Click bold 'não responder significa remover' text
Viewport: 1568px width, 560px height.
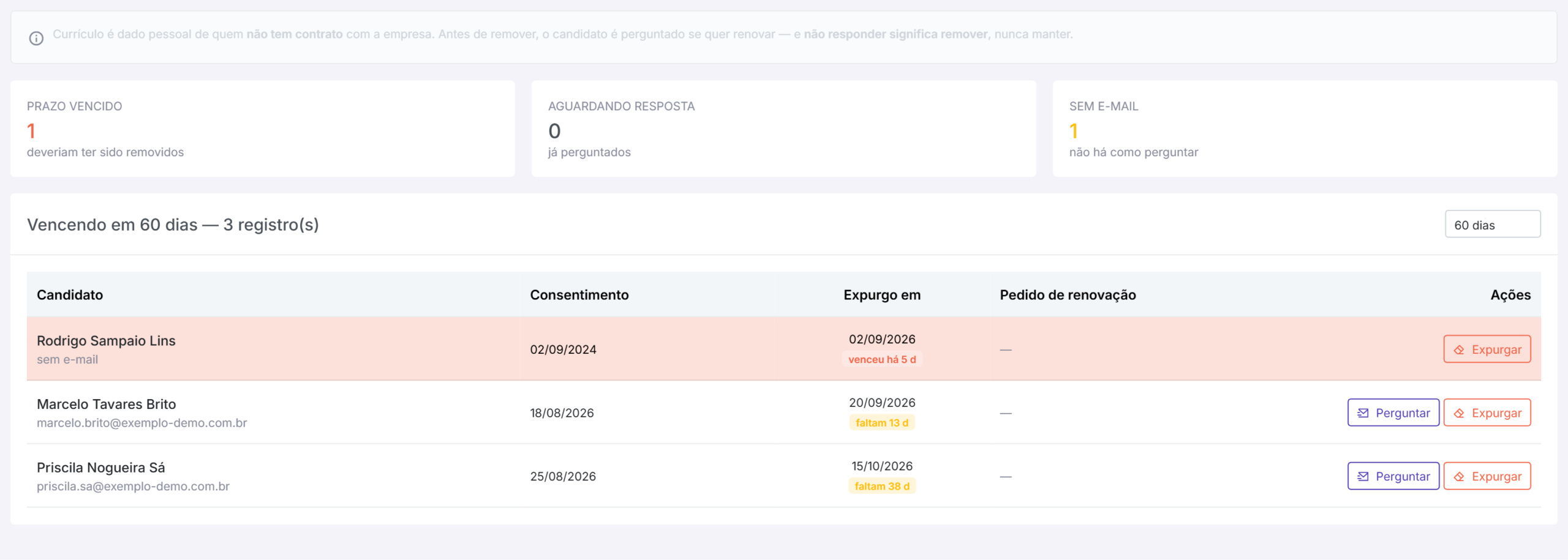pyautogui.click(x=895, y=34)
